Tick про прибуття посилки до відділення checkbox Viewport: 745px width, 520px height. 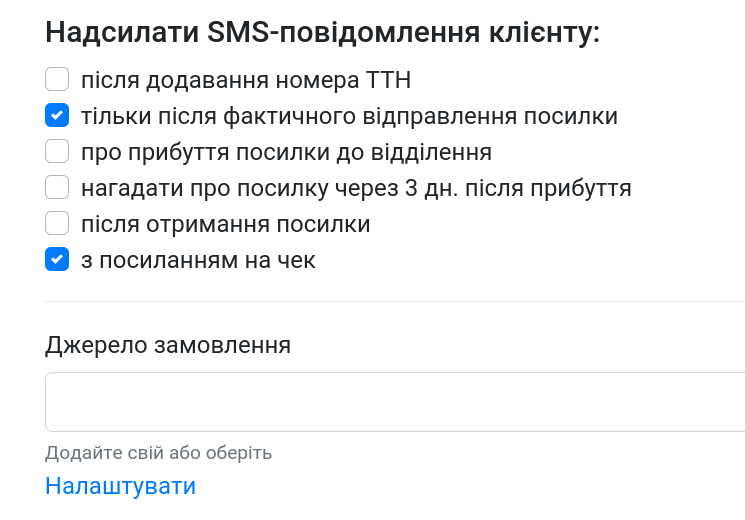pos(57,152)
